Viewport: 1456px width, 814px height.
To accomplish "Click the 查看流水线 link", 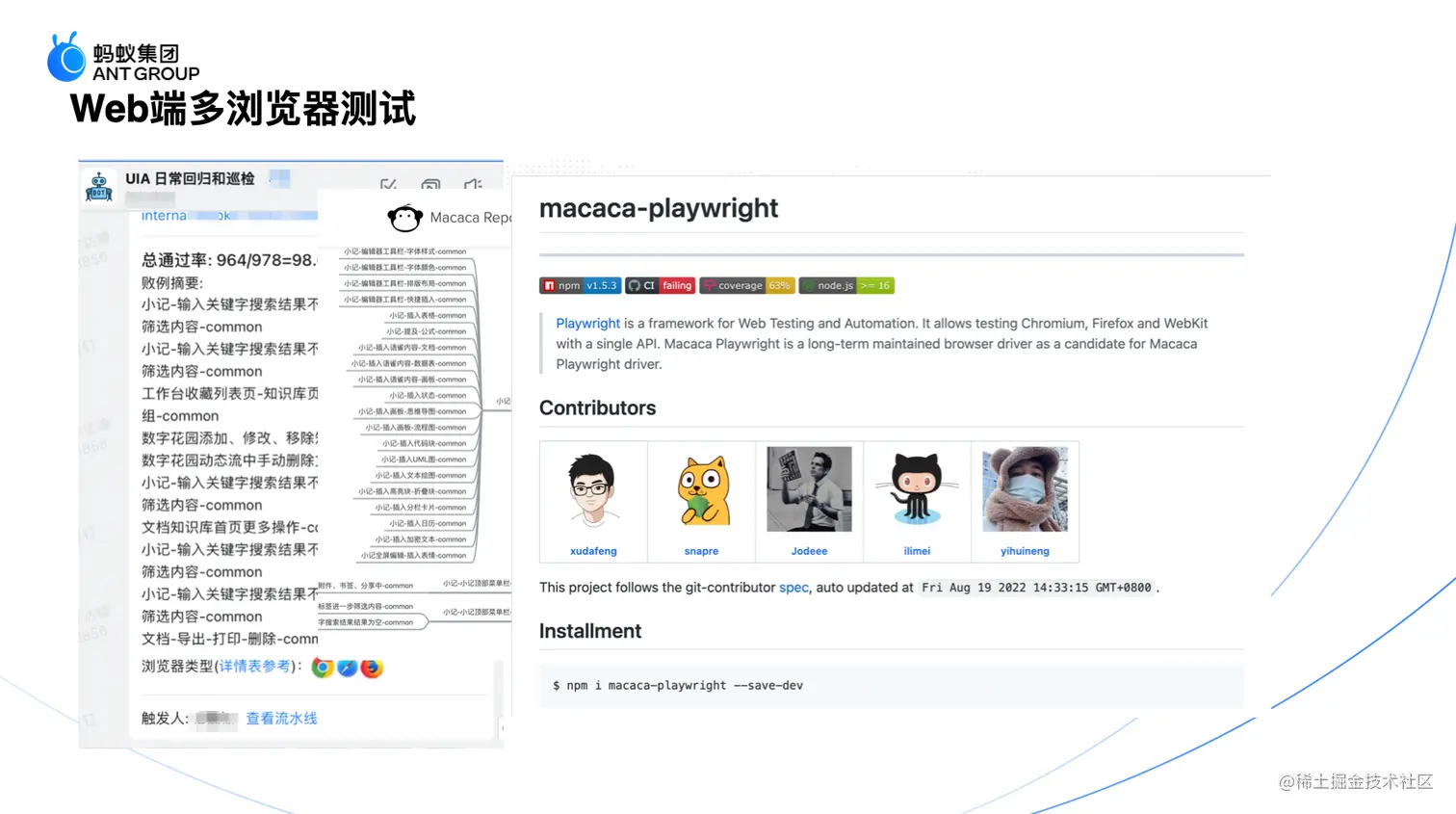I will point(281,719).
